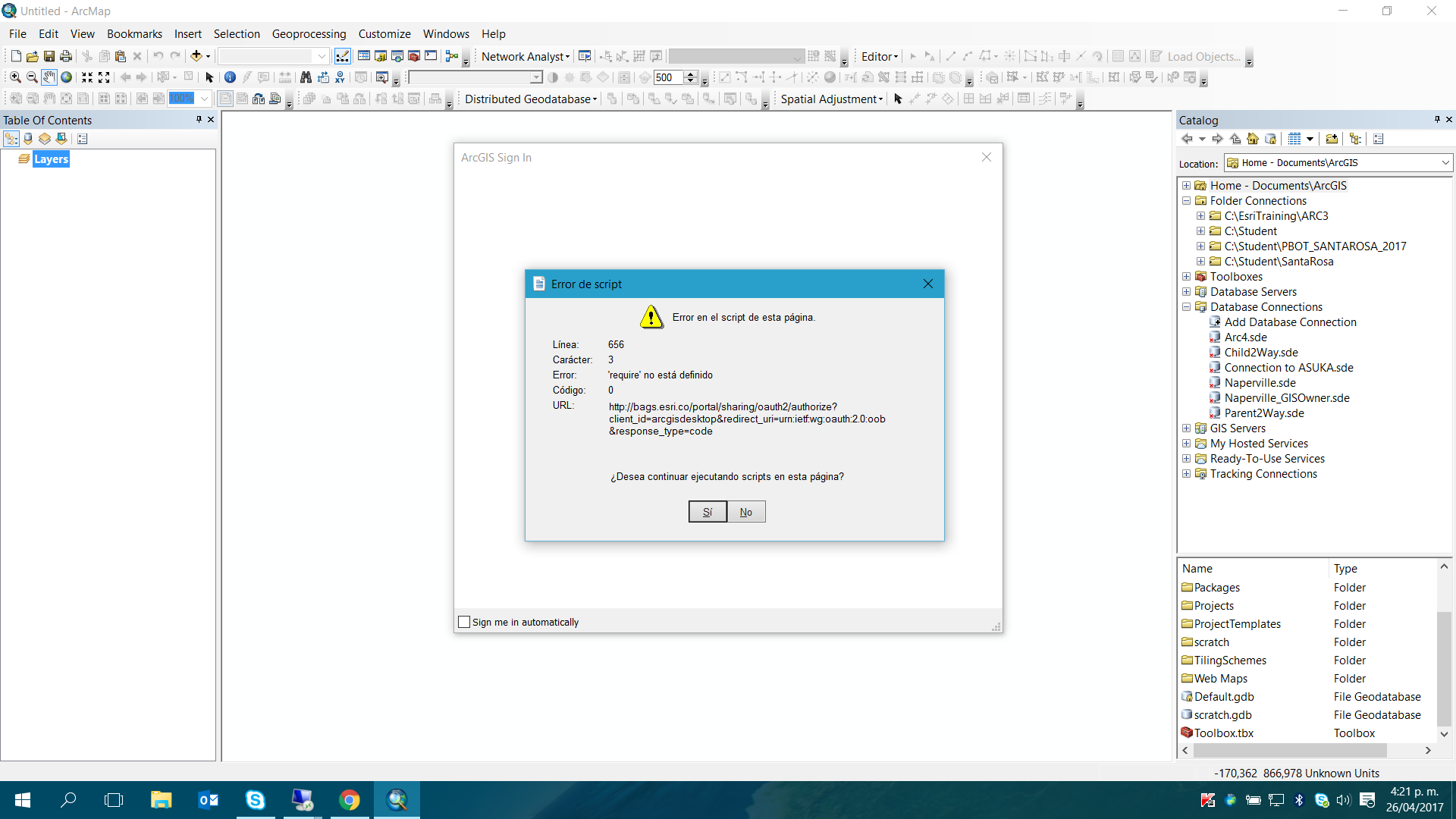
Task: Toggle the Pan hand tool
Action: (49, 77)
